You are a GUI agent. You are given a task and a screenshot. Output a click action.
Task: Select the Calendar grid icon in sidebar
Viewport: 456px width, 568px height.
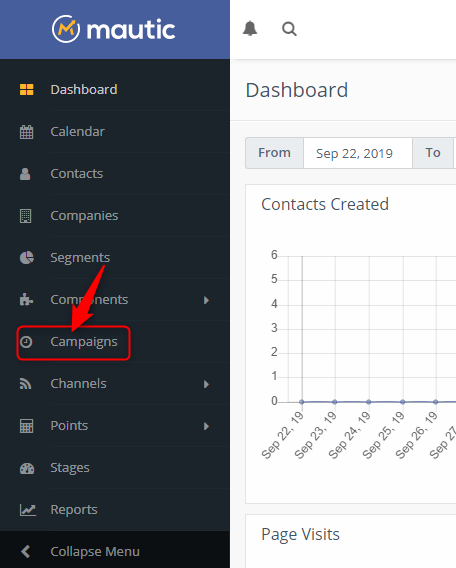point(26,132)
